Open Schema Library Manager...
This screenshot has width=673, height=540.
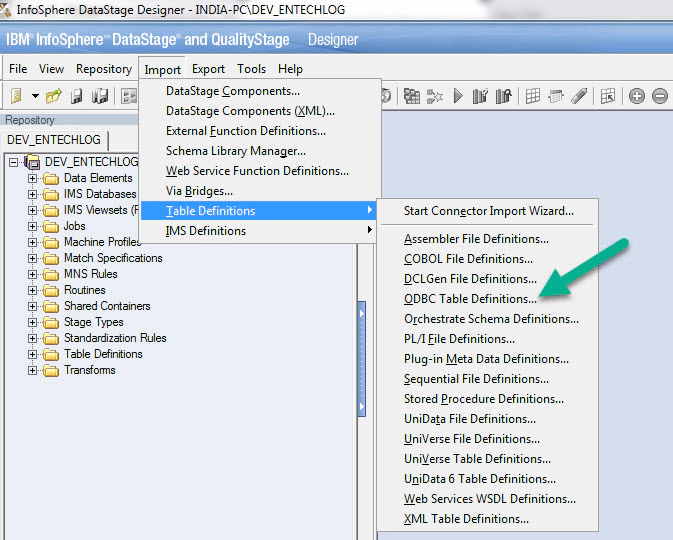pos(259,151)
